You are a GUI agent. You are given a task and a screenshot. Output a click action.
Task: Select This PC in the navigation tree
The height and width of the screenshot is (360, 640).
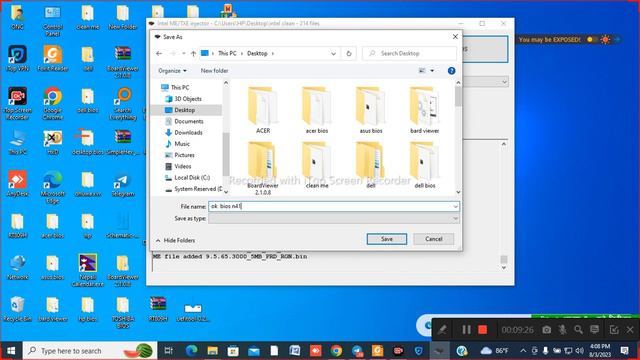pyautogui.click(x=176, y=87)
